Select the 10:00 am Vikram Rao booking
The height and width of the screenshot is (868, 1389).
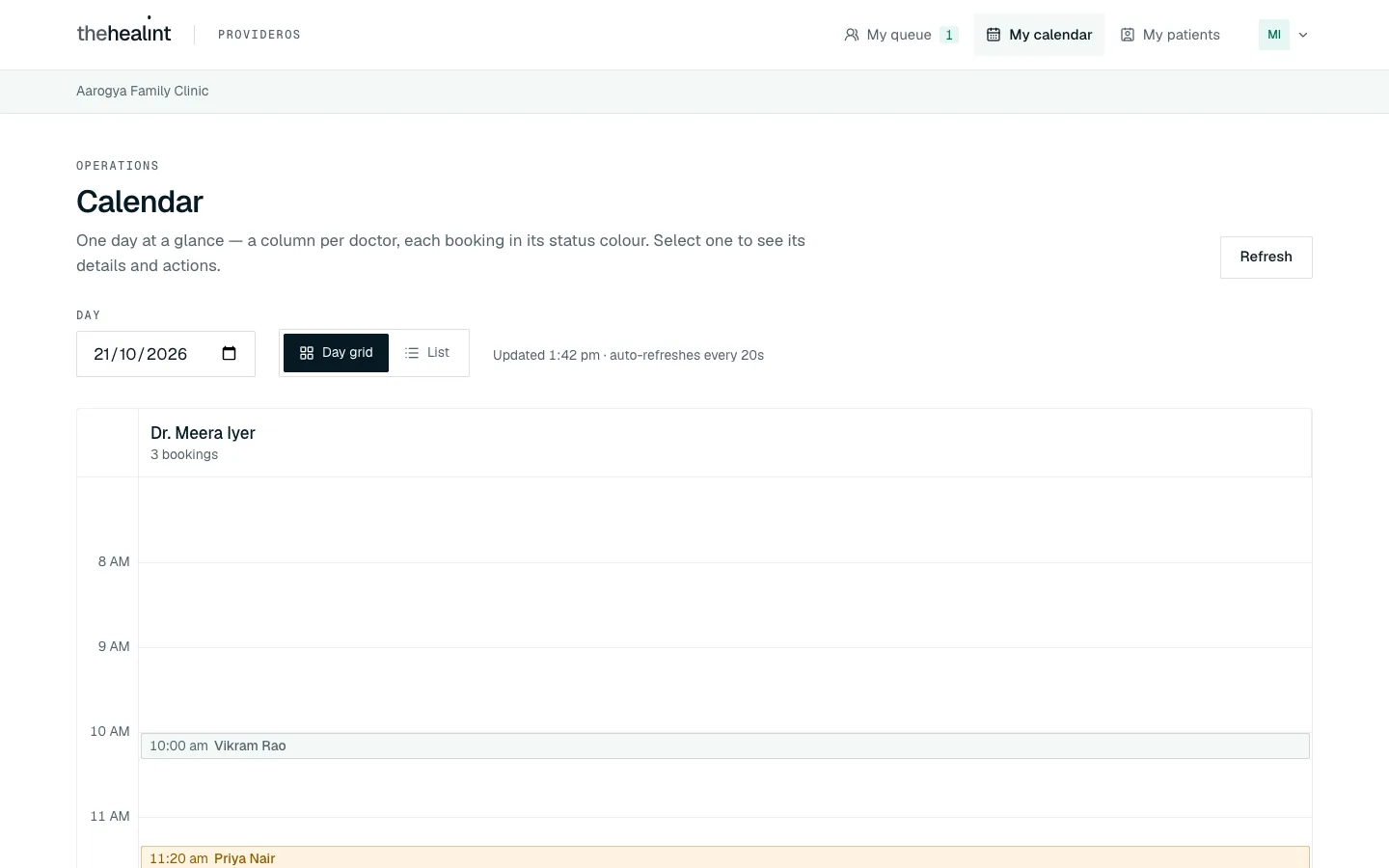[x=725, y=746]
